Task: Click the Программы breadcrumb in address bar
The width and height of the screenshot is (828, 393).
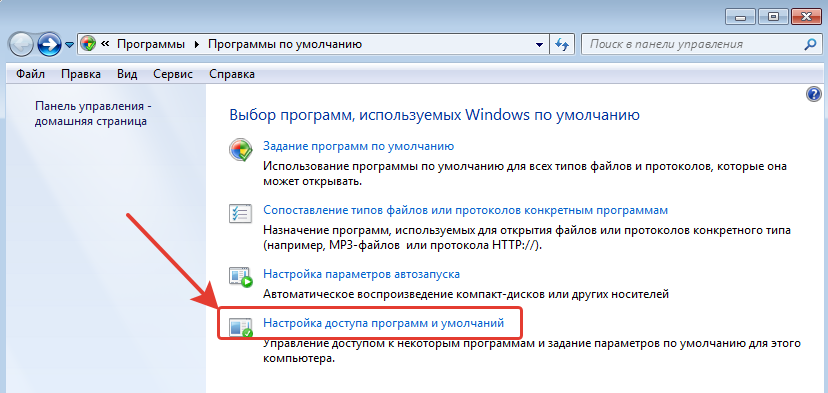Action: pyautogui.click(x=150, y=44)
